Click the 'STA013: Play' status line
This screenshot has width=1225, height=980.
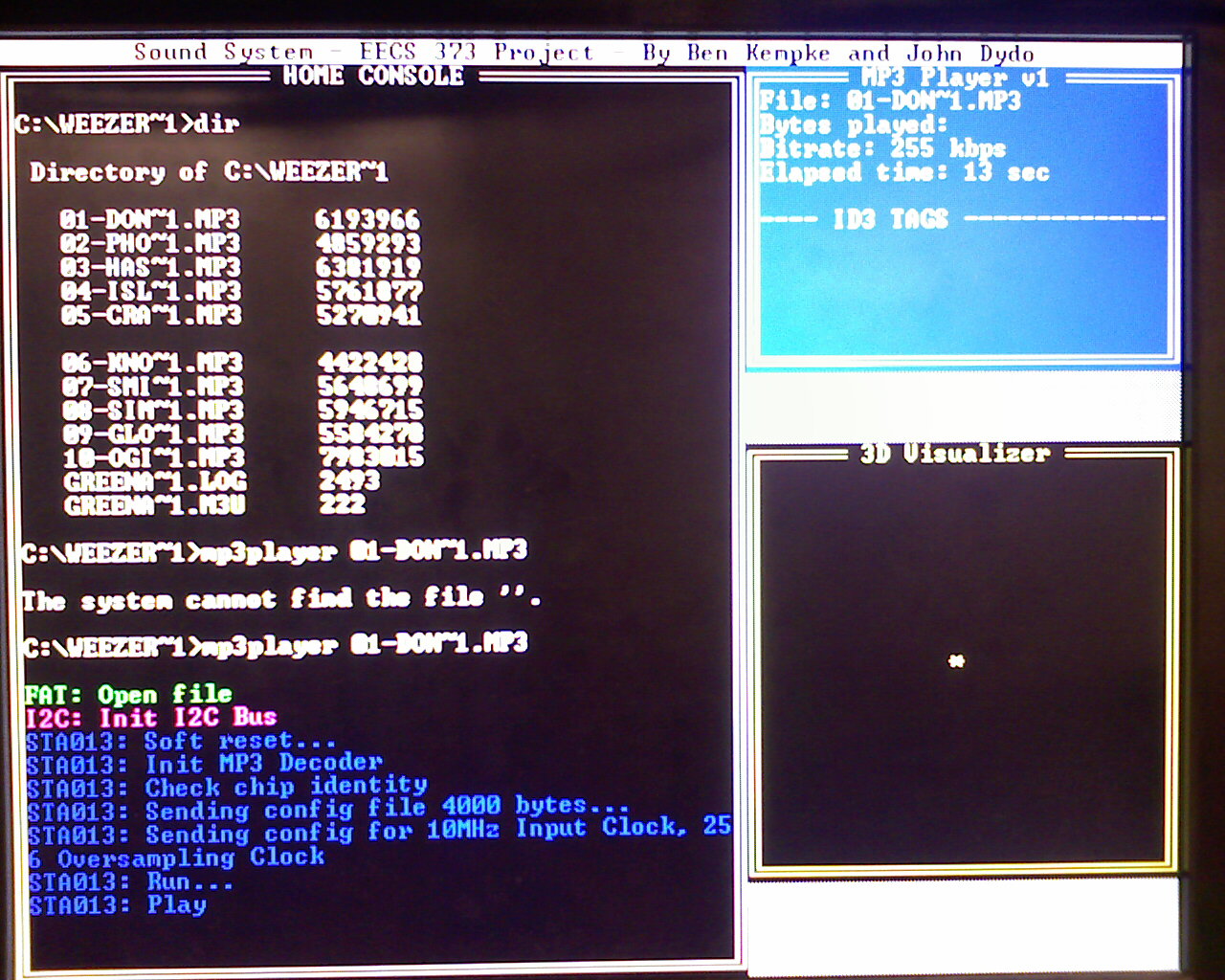[x=118, y=904]
